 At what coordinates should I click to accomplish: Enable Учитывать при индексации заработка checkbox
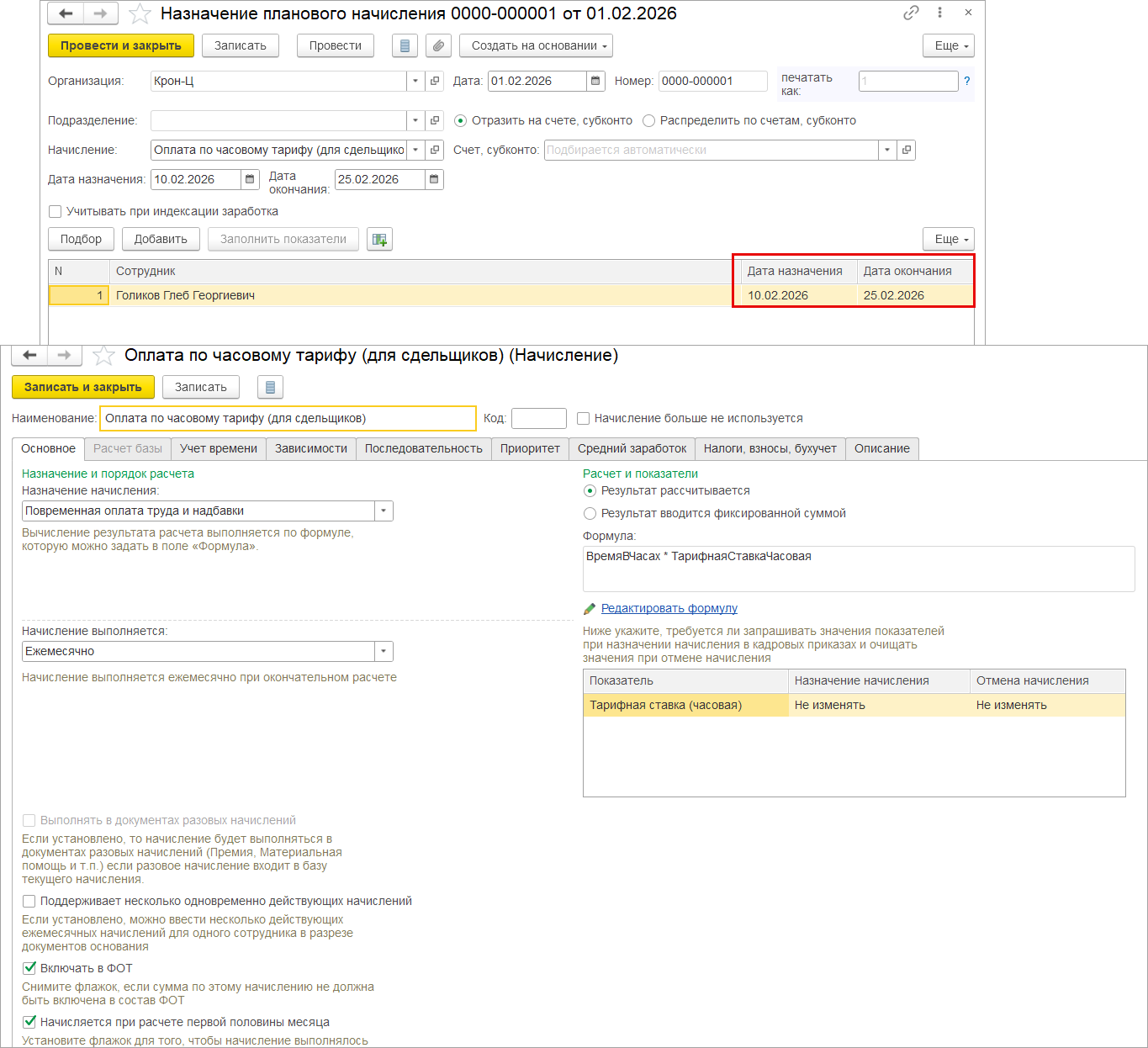[x=56, y=212]
